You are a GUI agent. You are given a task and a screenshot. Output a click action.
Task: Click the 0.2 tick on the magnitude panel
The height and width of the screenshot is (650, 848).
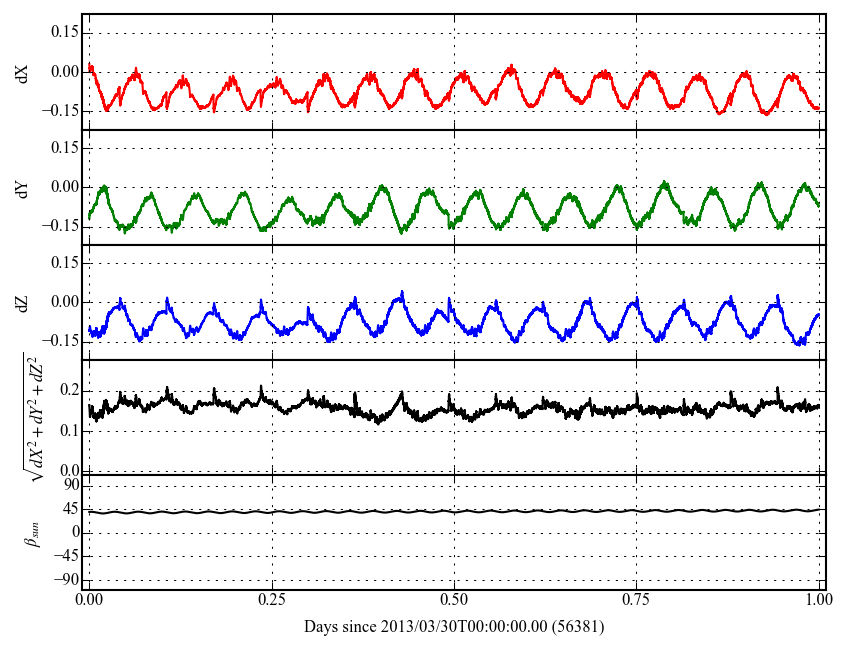pos(68,390)
